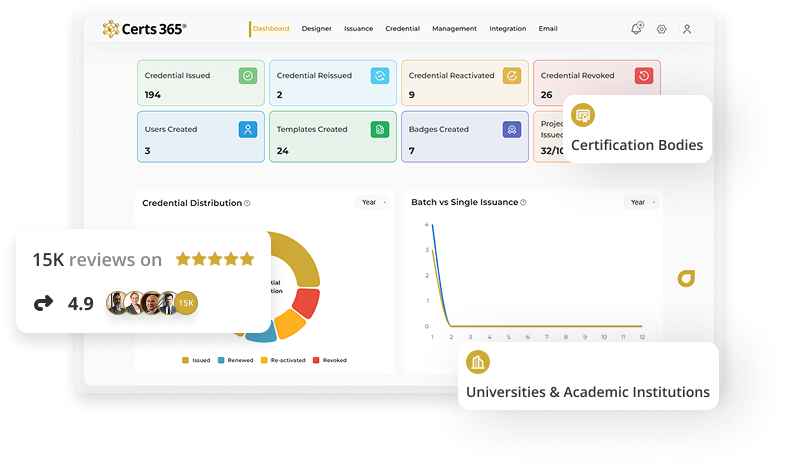786x476 pixels.
Task: Click the Templates Created document icon
Action: 380,130
